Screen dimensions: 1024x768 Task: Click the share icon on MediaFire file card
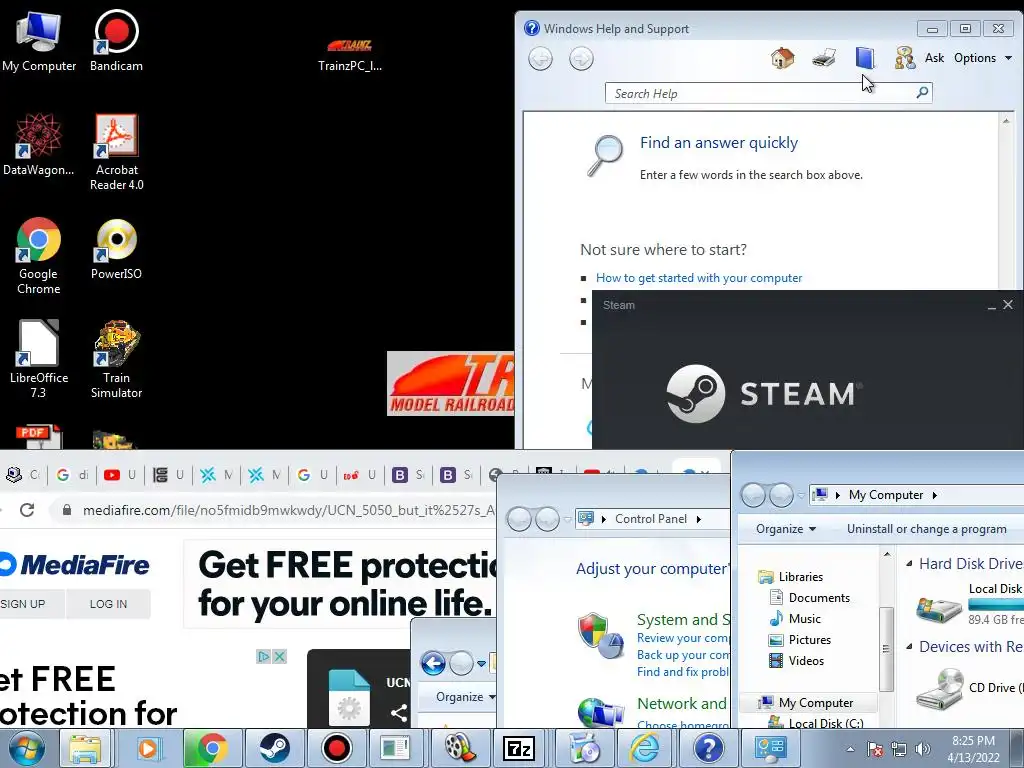398,712
